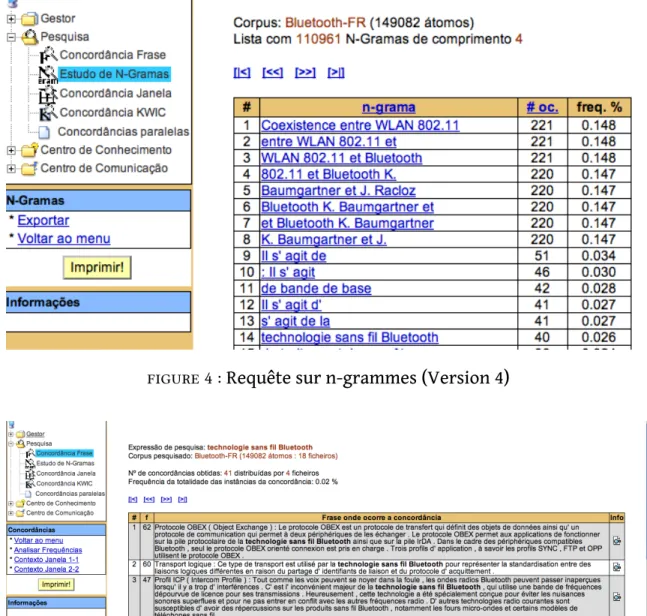Expand Centro de Comunicação in lower screenshot tree

click(11, 513)
